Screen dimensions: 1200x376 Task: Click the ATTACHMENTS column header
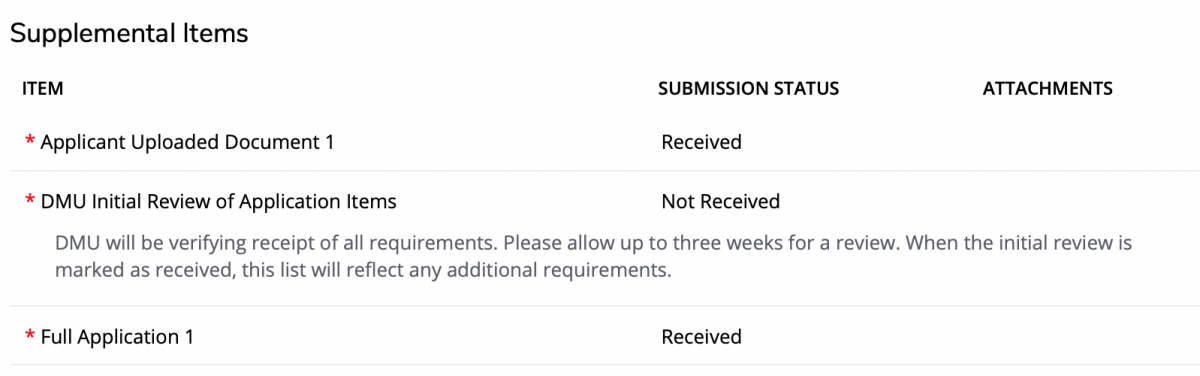1047,88
